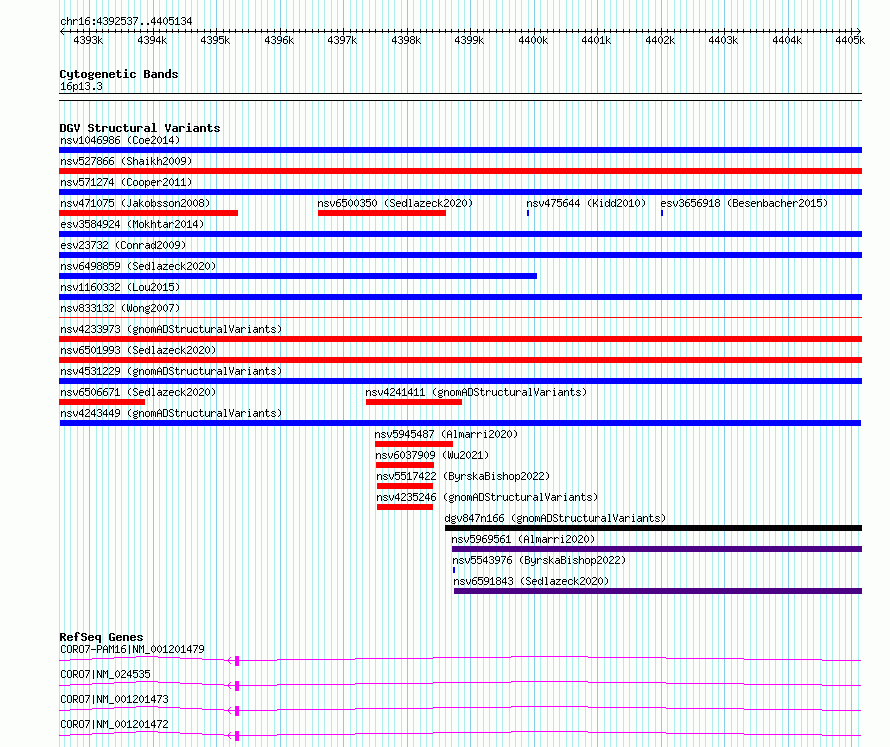Open nsv5517422 (ByrskaBishop2022) label
890x747 pixels.
(463, 476)
